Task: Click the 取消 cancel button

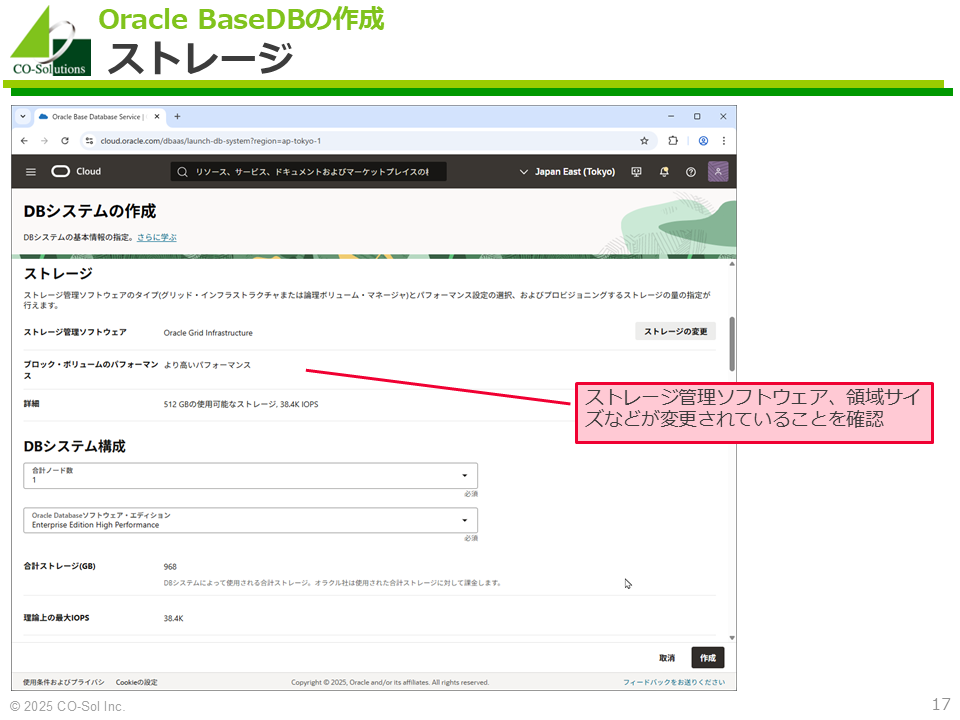Action: (x=667, y=658)
